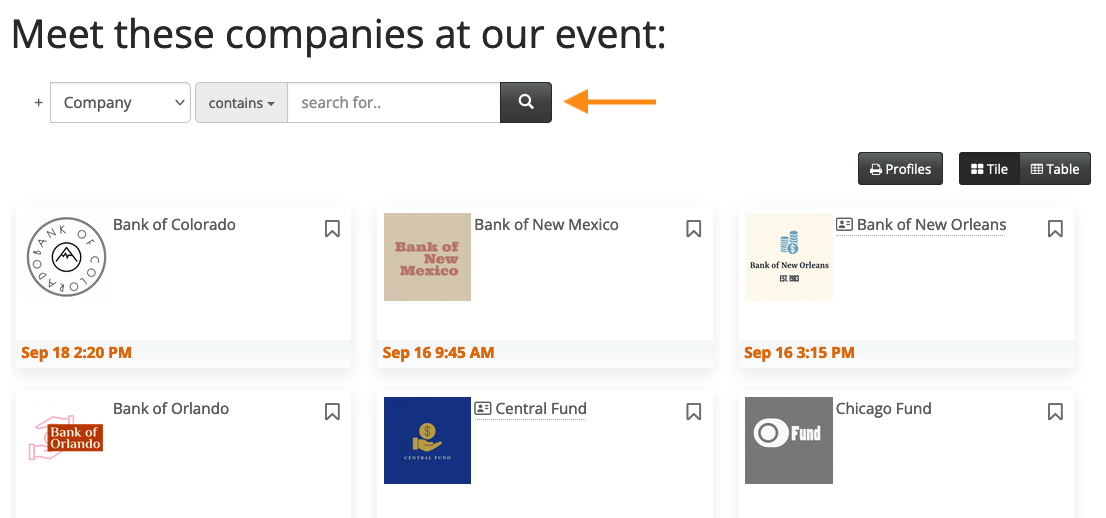Open the Company field dropdown
This screenshot has width=1106, height=518.
(120, 102)
